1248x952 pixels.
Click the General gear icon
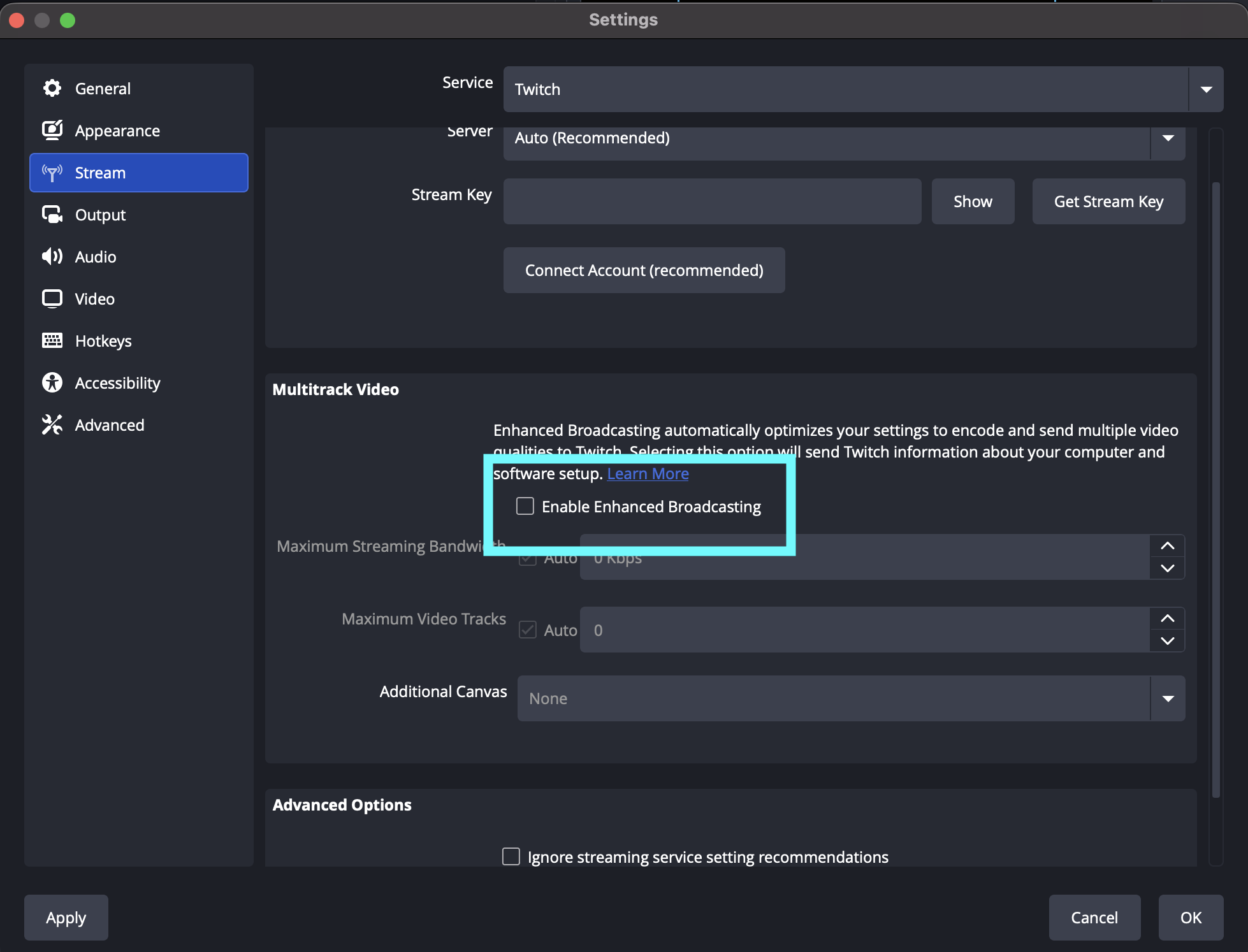pyautogui.click(x=52, y=88)
